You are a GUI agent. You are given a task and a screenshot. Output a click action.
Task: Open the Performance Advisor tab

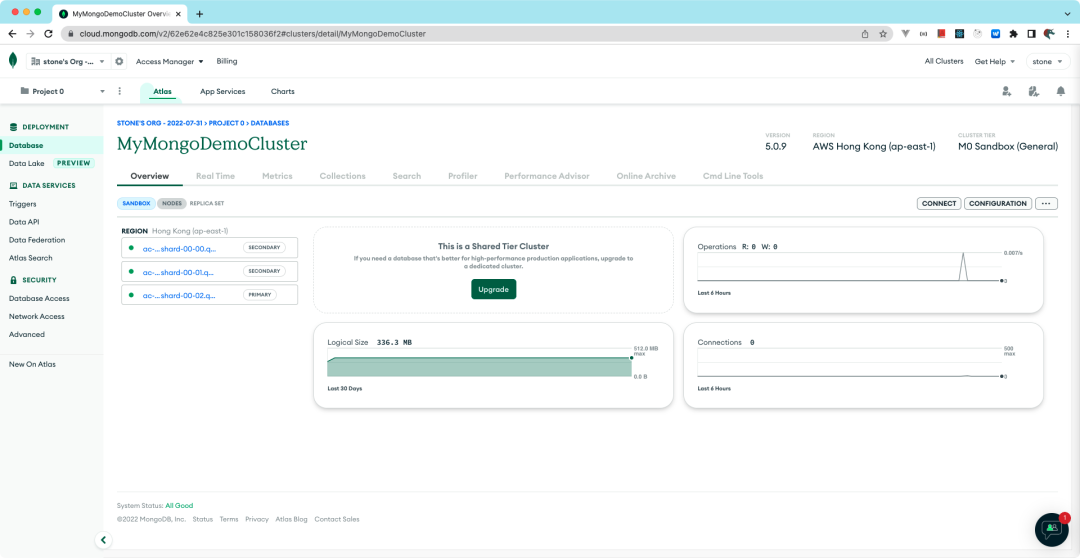(x=547, y=176)
